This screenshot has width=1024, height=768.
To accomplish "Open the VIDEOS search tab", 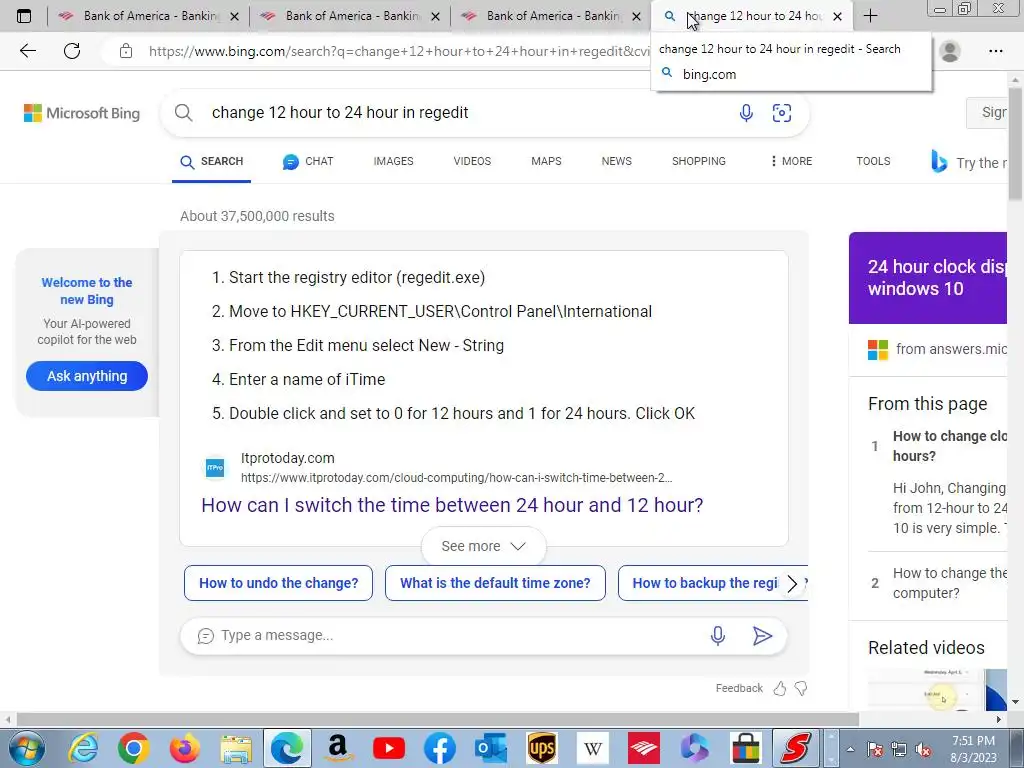I will click(472, 161).
